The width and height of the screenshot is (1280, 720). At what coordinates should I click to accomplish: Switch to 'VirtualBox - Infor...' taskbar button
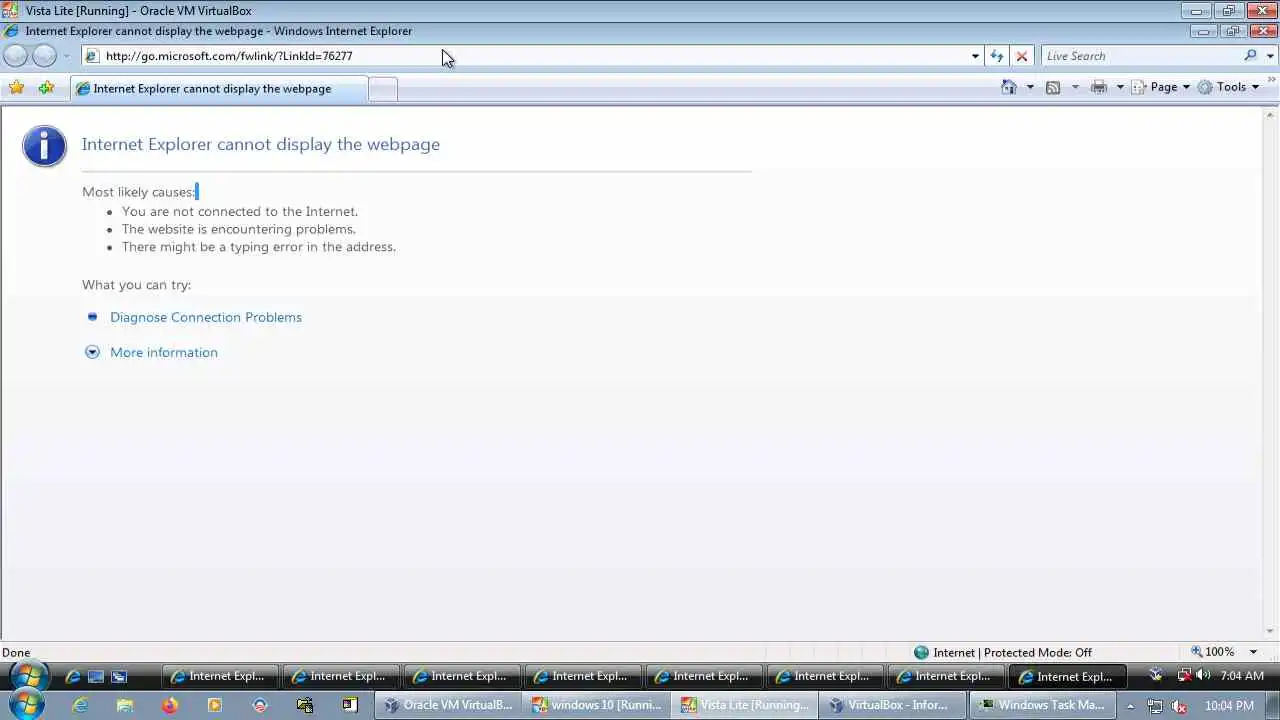click(x=892, y=705)
